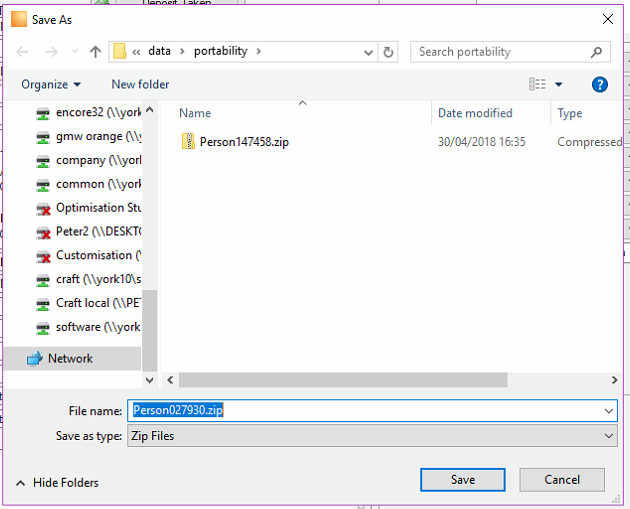
Task: Click the Refresh icon beside address bar
Action: (388, 52)
